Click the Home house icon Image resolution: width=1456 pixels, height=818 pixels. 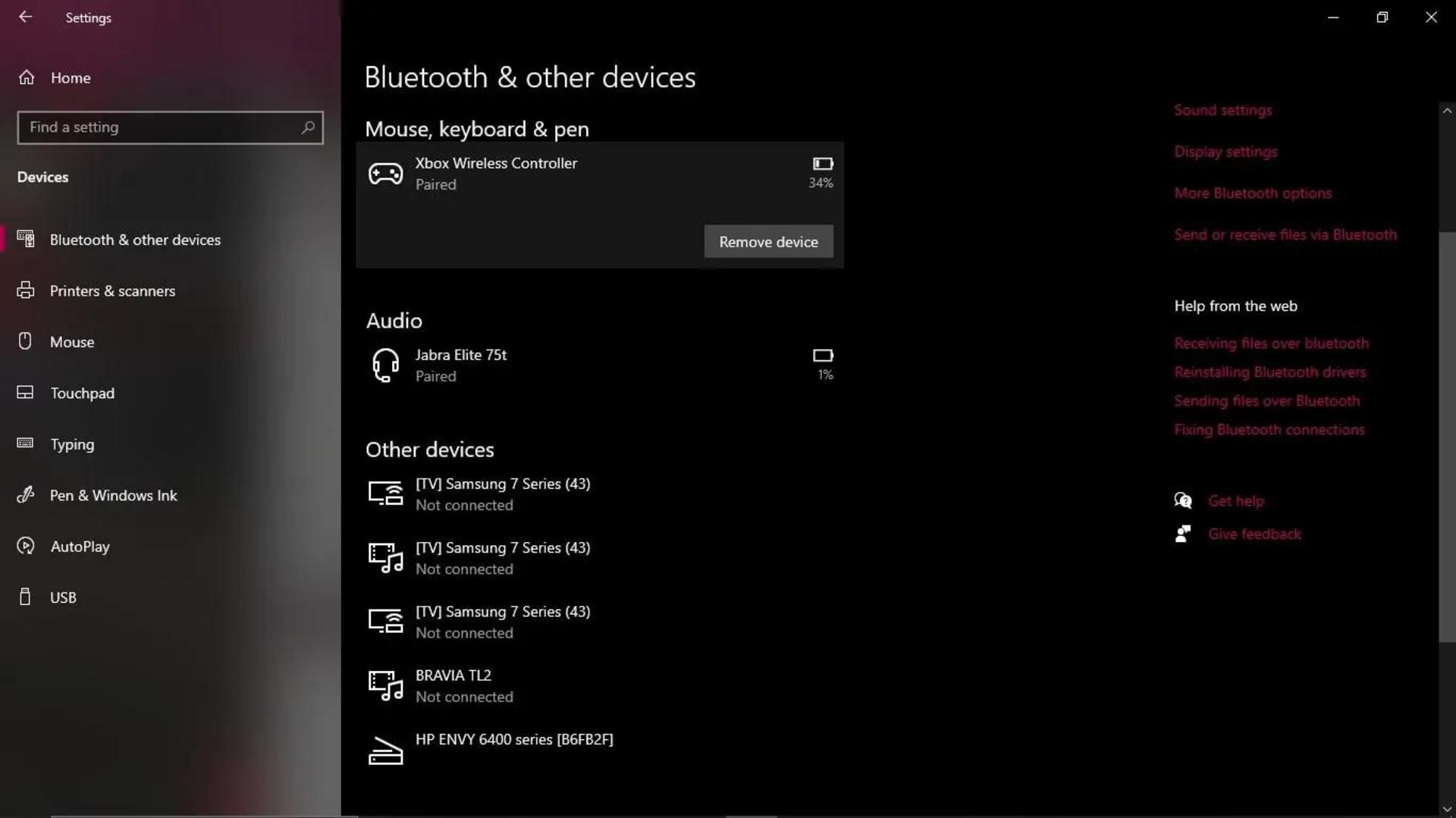pyautogui.click(x=27, y=77)
